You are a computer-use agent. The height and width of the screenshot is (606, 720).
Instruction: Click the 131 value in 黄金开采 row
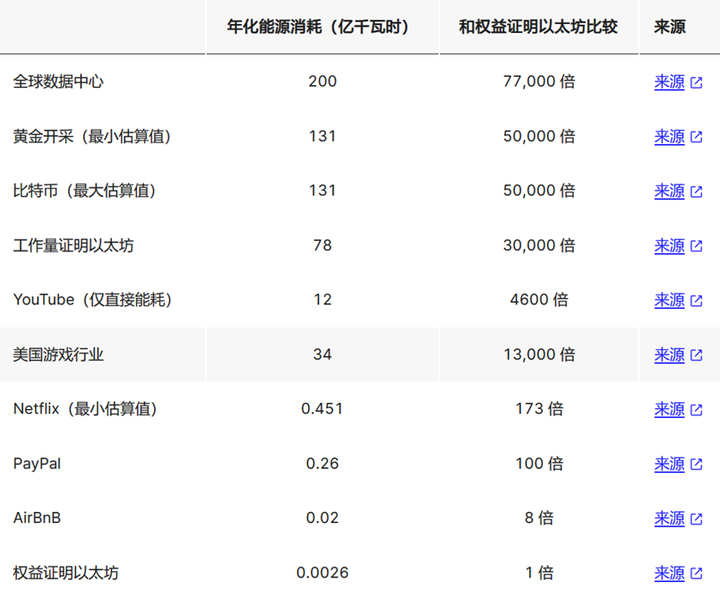pyautogui.click(x=322, y=136)
